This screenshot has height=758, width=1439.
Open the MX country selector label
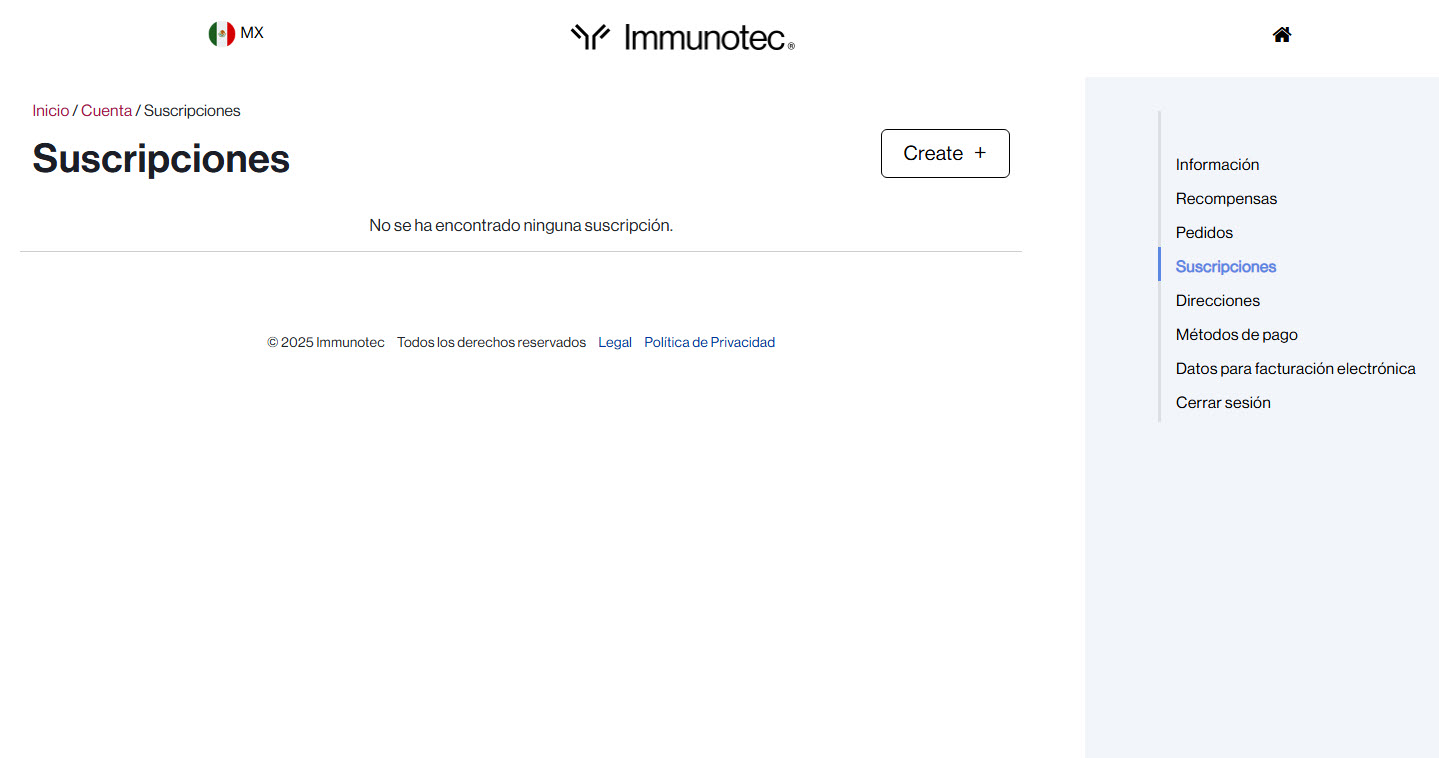click(252, 33)
